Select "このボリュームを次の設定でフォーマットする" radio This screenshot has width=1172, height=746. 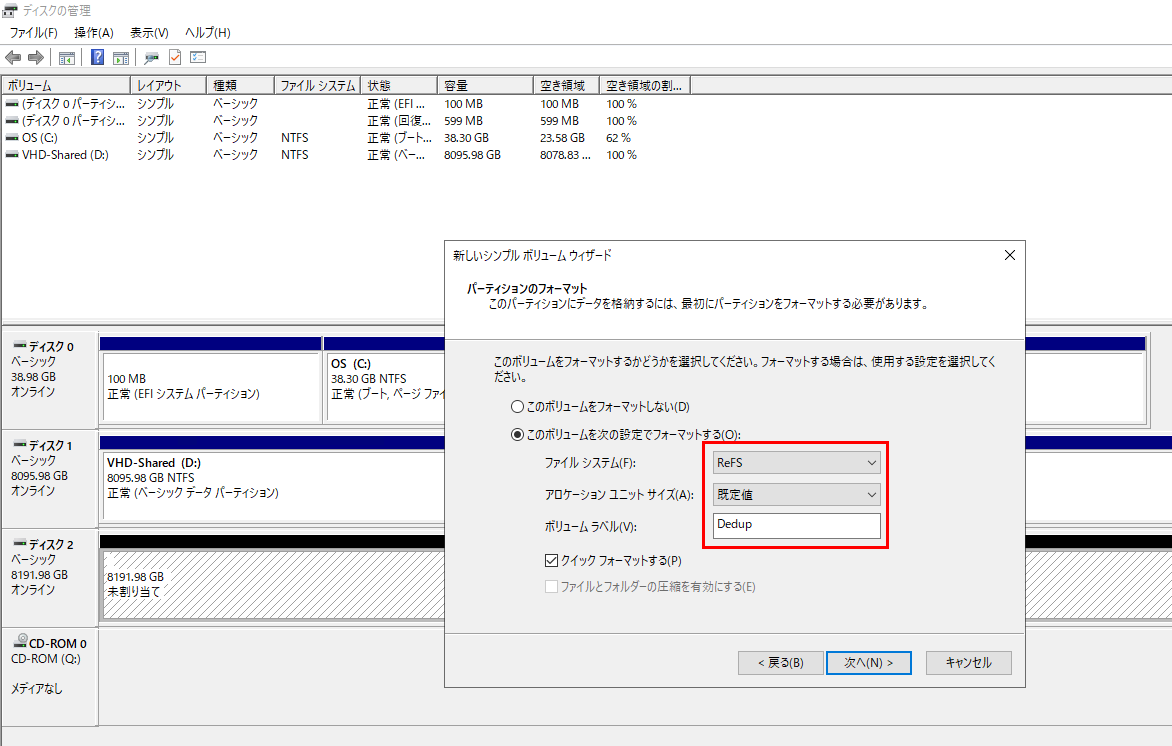[516, 434]
